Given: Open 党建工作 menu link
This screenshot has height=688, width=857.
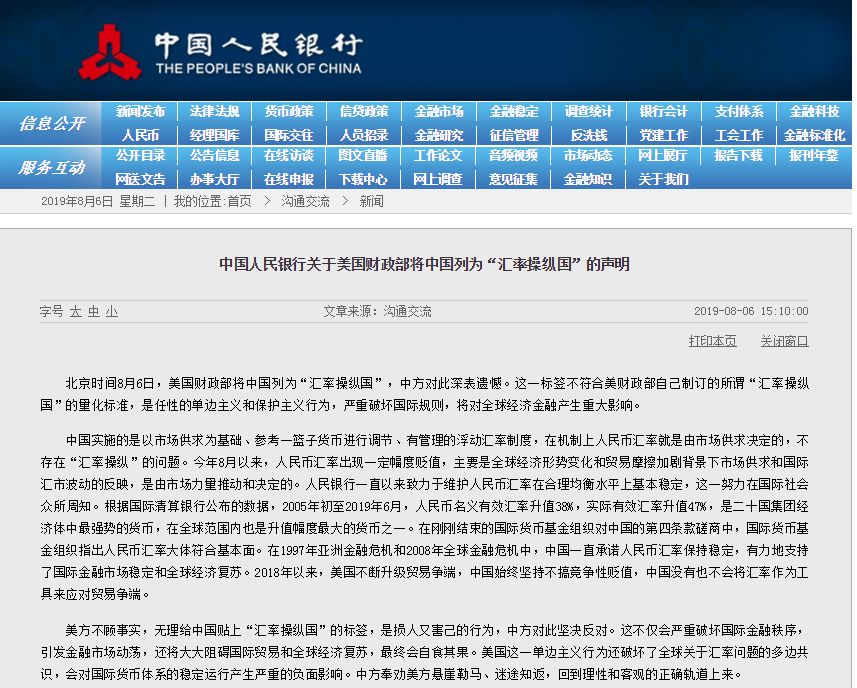Looking at the screenshot, I should [x=664, y=135].
